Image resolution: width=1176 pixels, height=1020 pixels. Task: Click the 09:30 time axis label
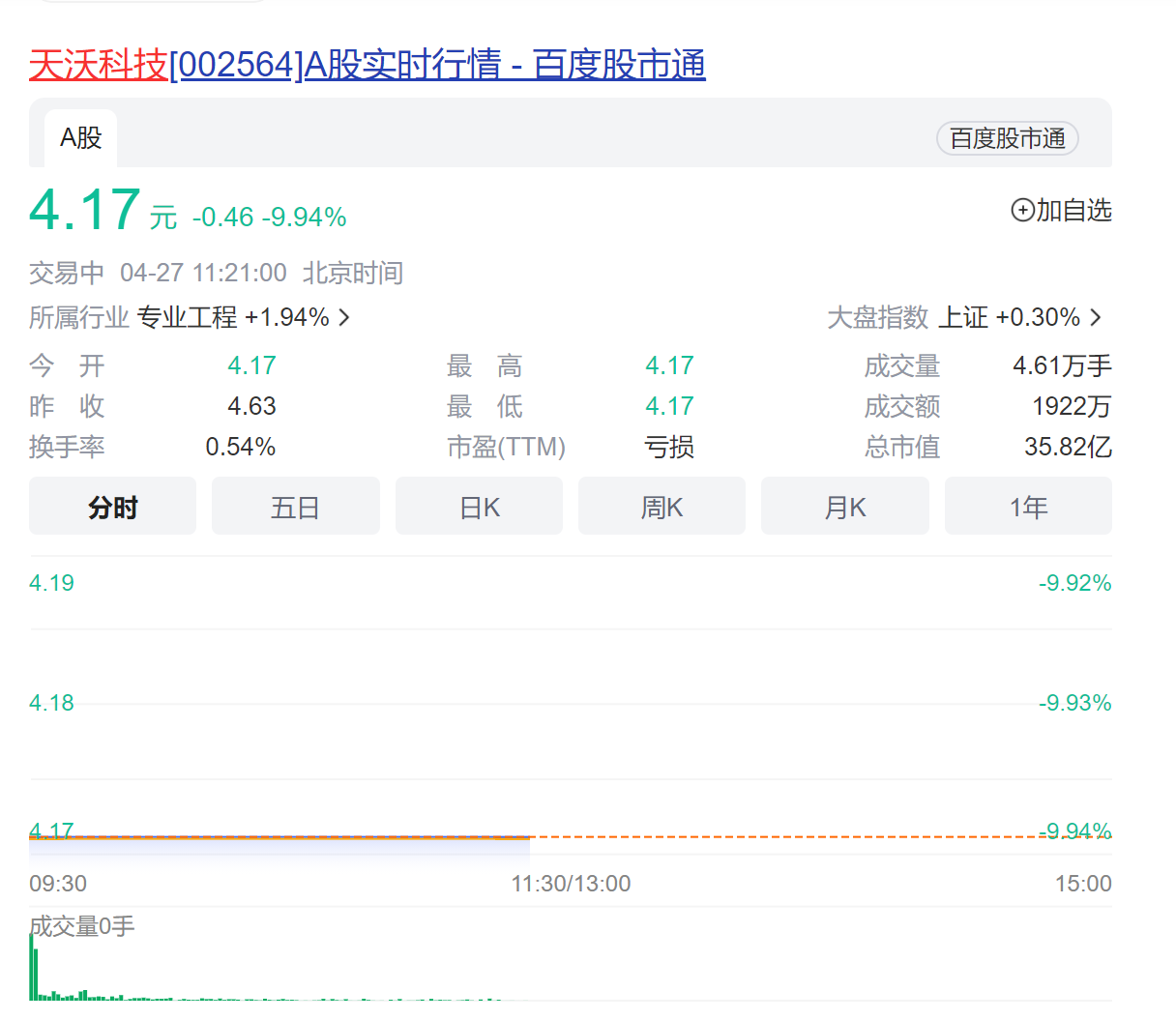[x=58, y=884]
